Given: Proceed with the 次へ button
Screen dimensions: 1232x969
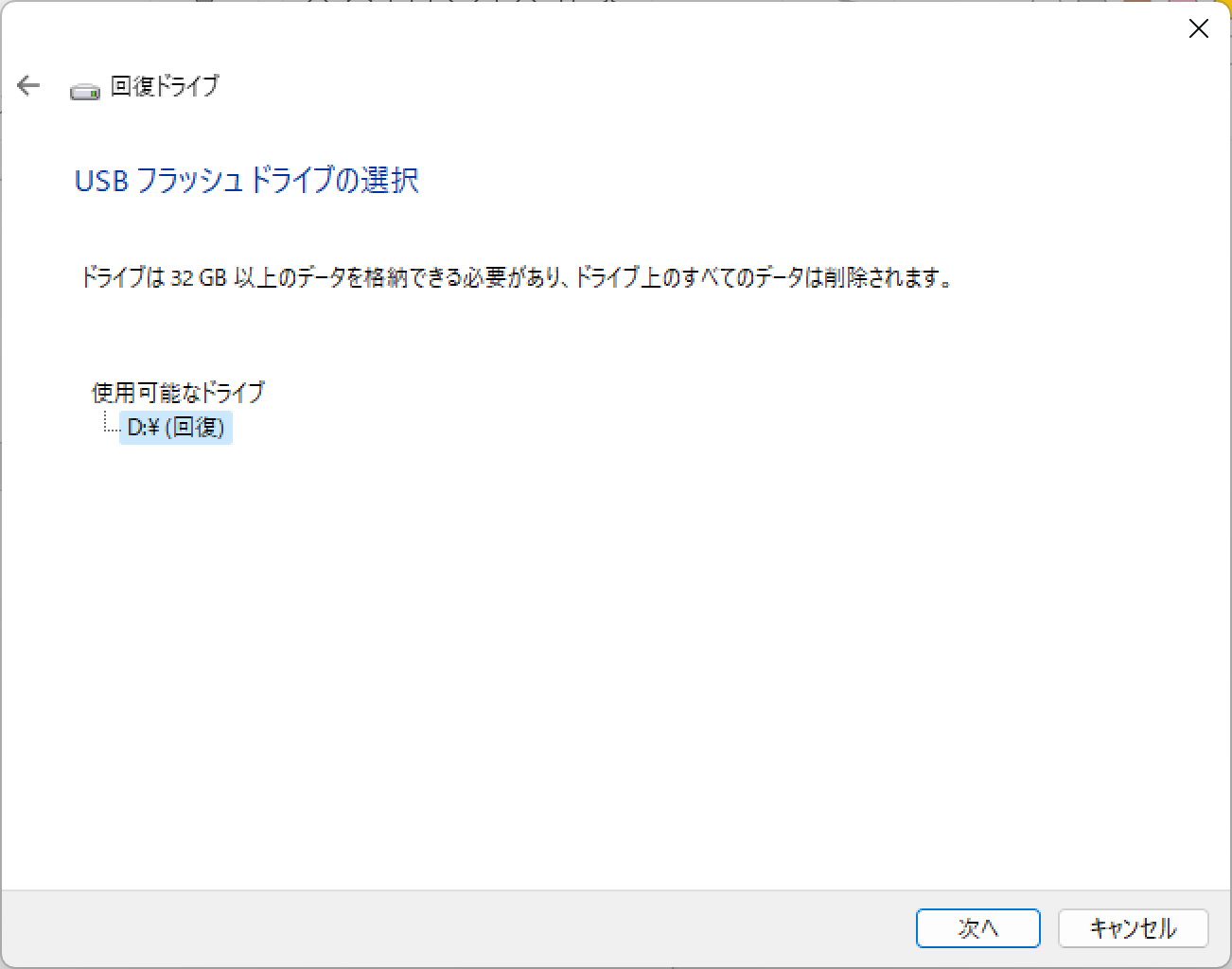Looking at the screenshot, I should coord(977,927).
